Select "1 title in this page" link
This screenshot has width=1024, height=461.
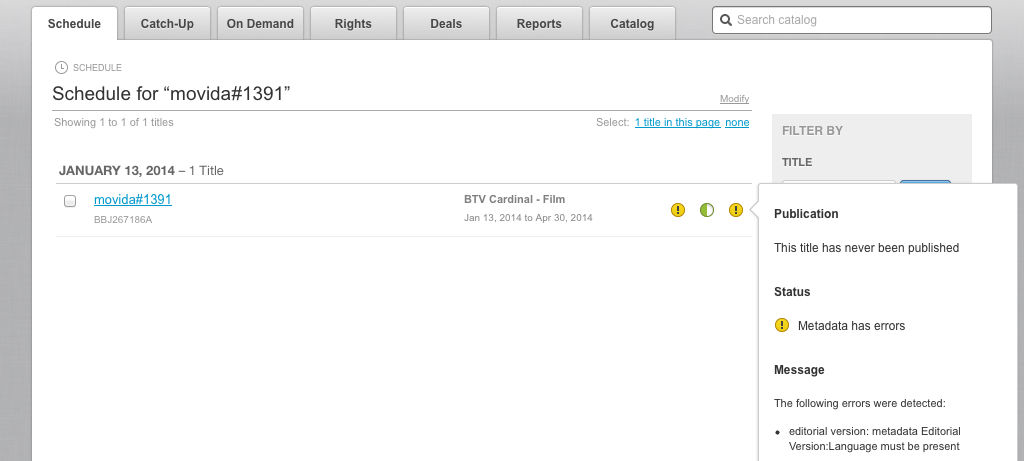coord(677,123)
